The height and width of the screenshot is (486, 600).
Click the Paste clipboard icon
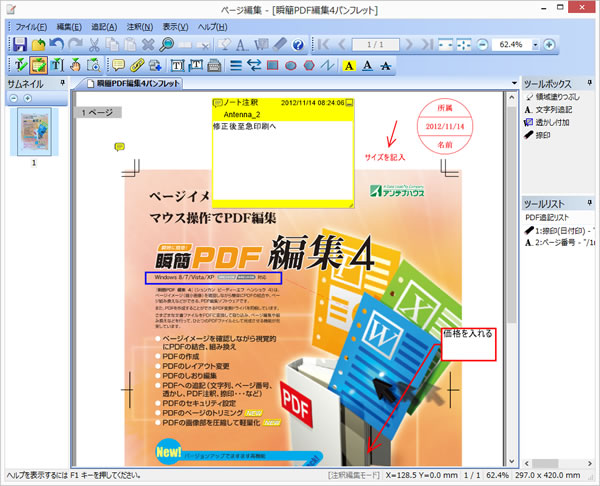(x=130, y=44)
